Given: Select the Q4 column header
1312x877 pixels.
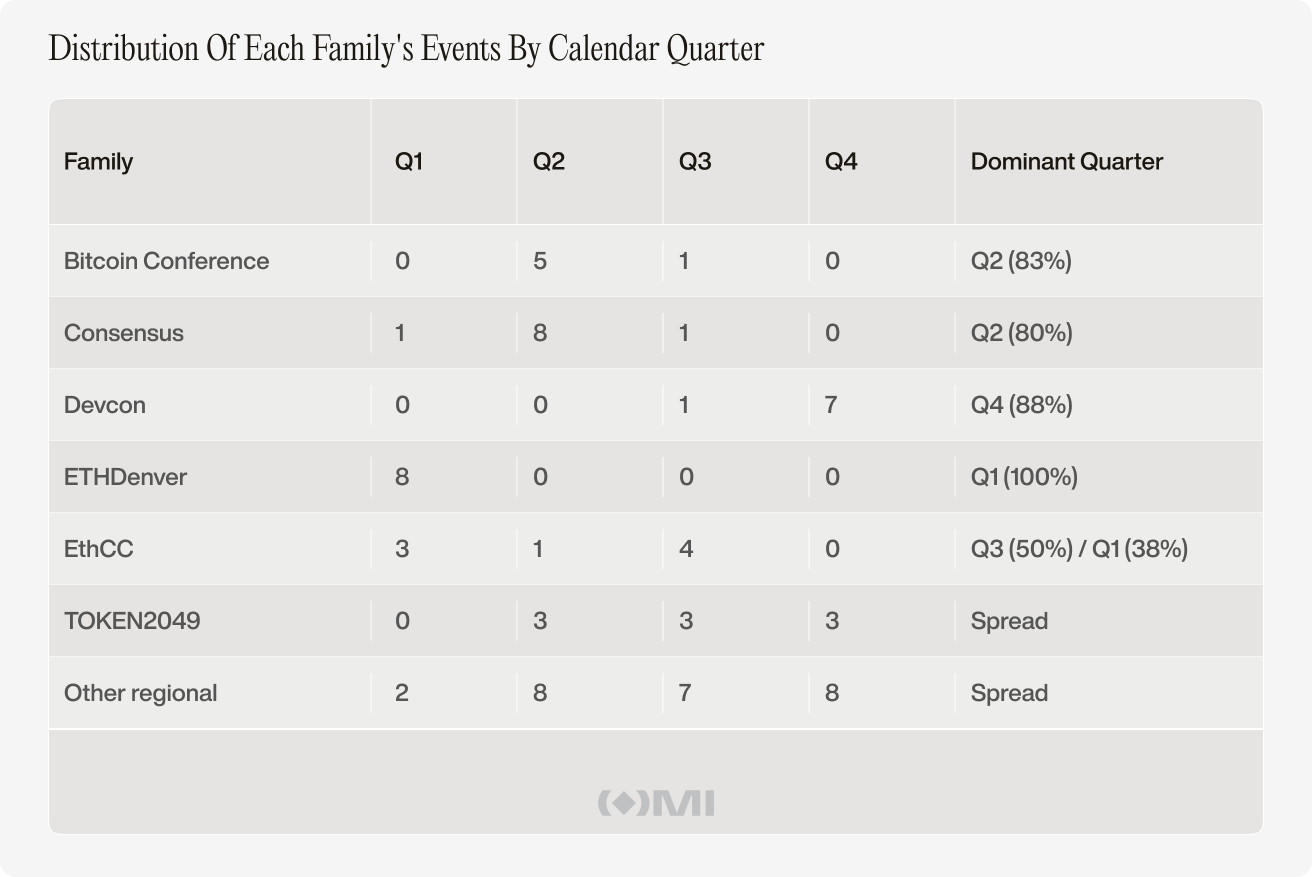Looking at the screenshot, I should [841, 161].
